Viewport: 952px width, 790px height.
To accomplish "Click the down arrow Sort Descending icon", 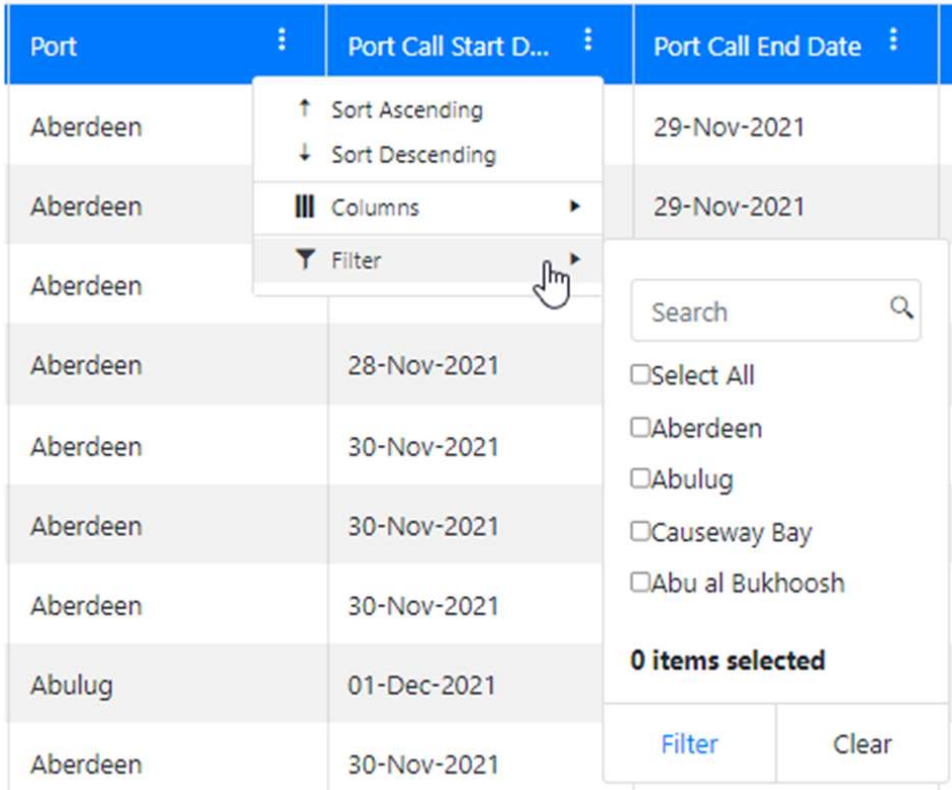I will tap(306, 154).
